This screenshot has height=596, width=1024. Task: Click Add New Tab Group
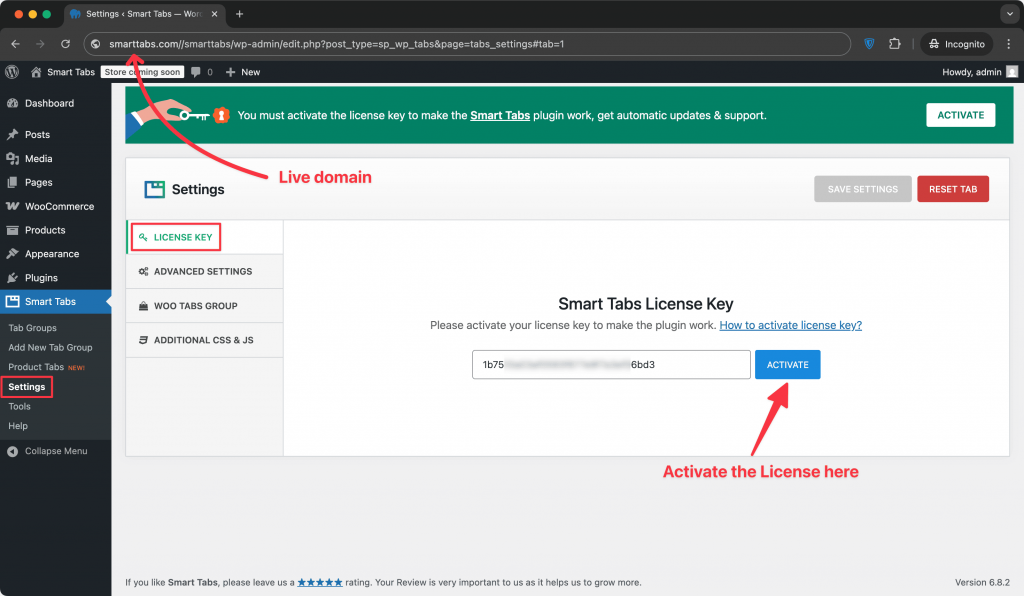click(50, 347)
